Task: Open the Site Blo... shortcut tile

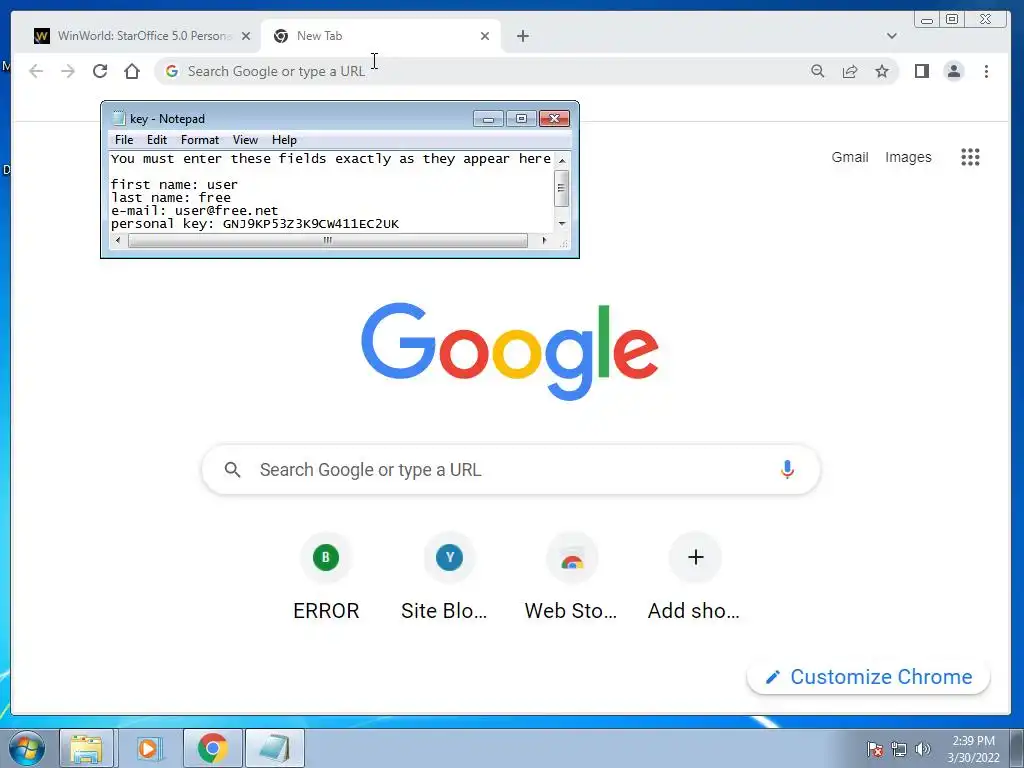Action: pos(449,578)
